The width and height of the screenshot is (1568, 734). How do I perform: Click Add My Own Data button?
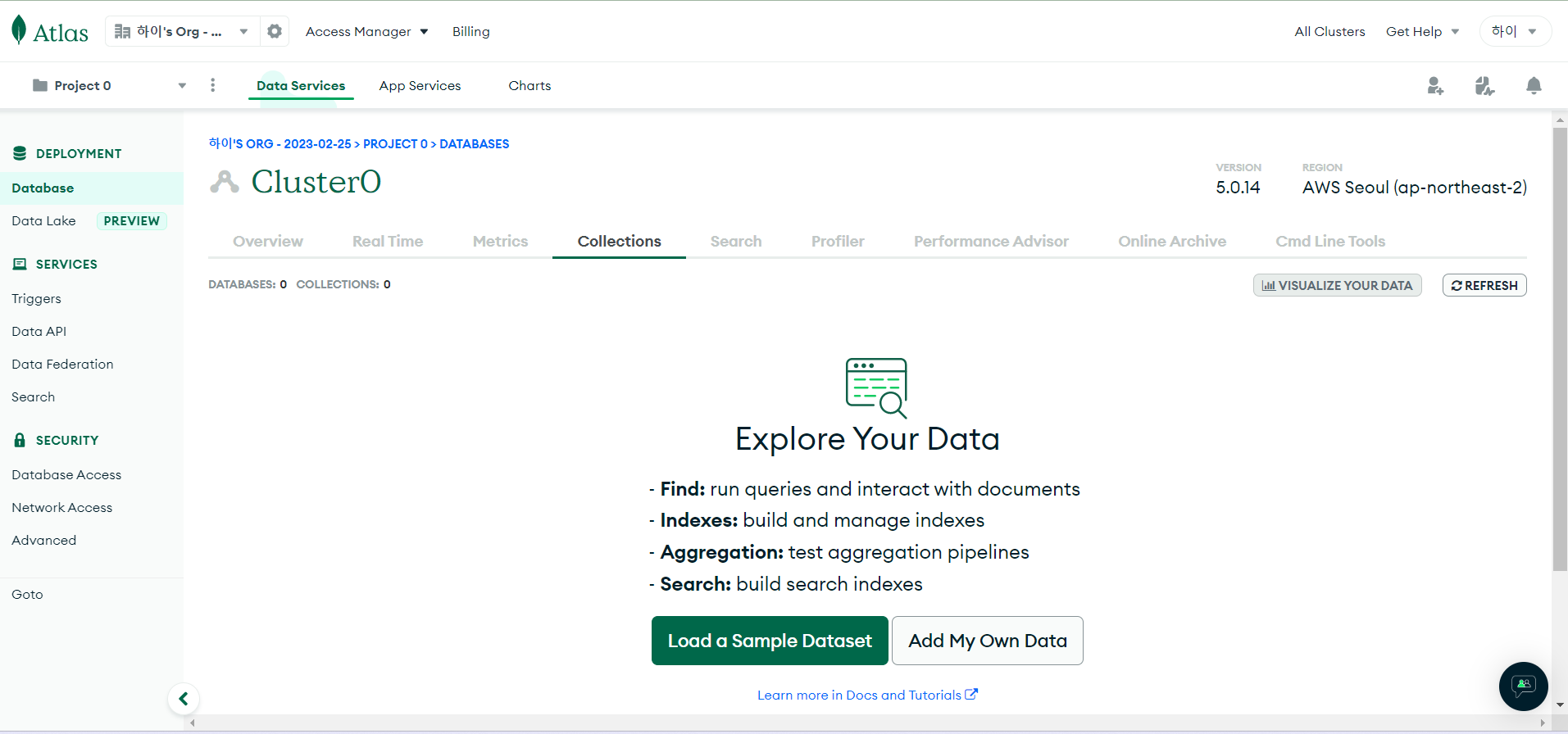(x=988, y=641)
